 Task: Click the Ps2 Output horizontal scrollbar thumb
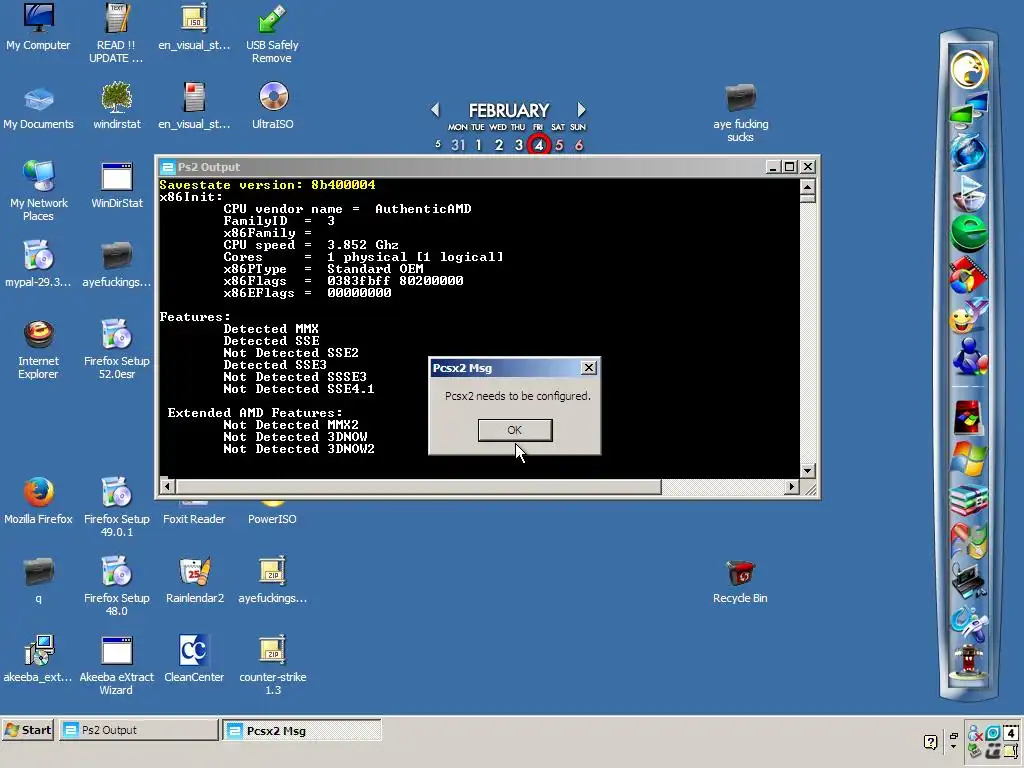(x=418, y=486)
